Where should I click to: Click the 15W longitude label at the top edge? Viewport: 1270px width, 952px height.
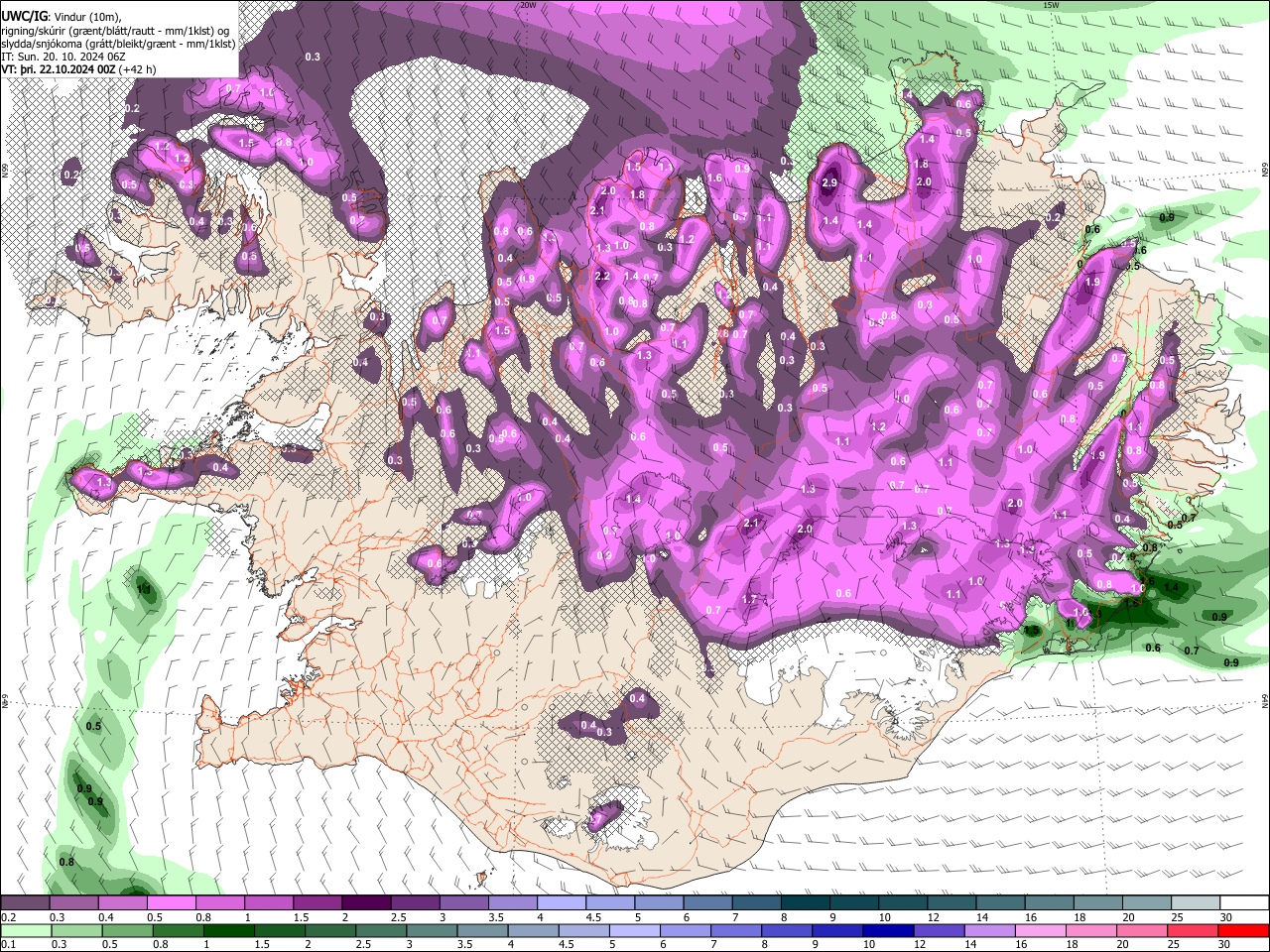(x=1051, y=5)
